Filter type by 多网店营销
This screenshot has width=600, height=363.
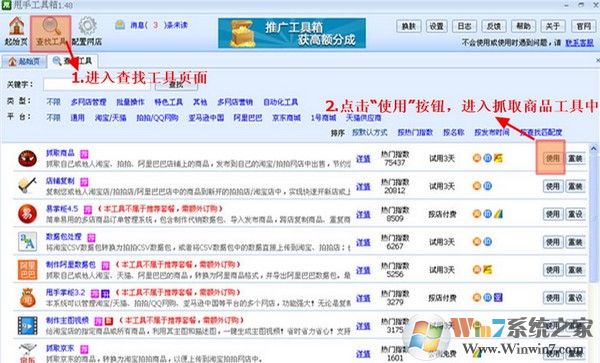pyautogui.click(x=235, y=102)
